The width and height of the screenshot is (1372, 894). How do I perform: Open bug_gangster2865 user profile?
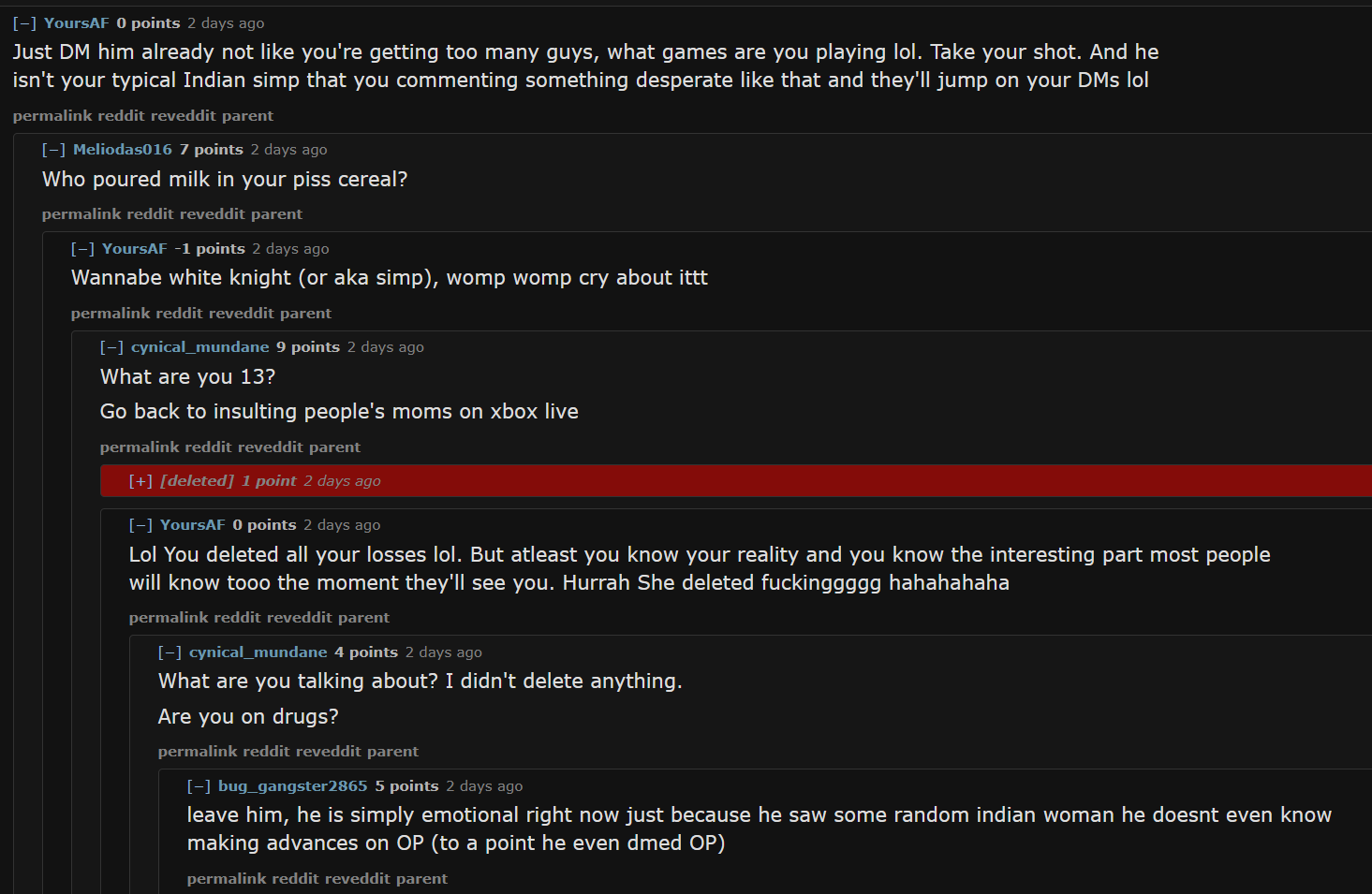(x=292, y=786)
